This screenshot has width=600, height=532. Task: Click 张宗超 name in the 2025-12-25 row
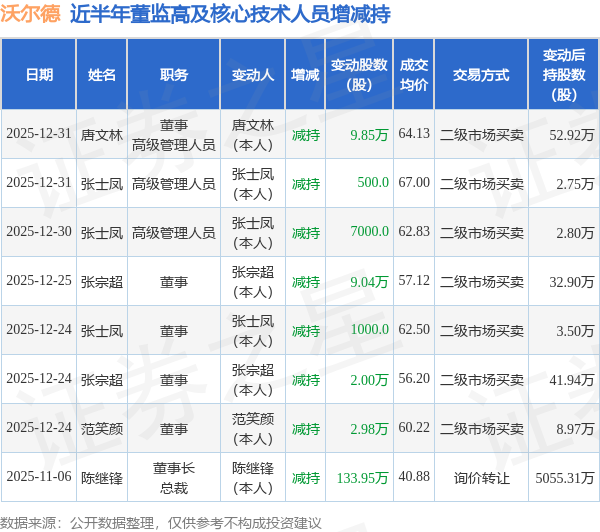coord(102,282)
